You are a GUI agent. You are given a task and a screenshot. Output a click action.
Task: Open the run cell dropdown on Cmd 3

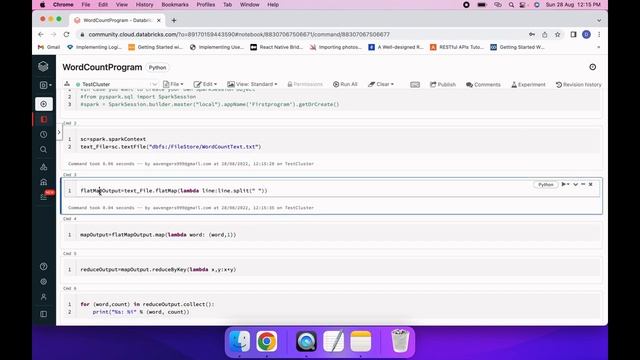coord(565,184)
